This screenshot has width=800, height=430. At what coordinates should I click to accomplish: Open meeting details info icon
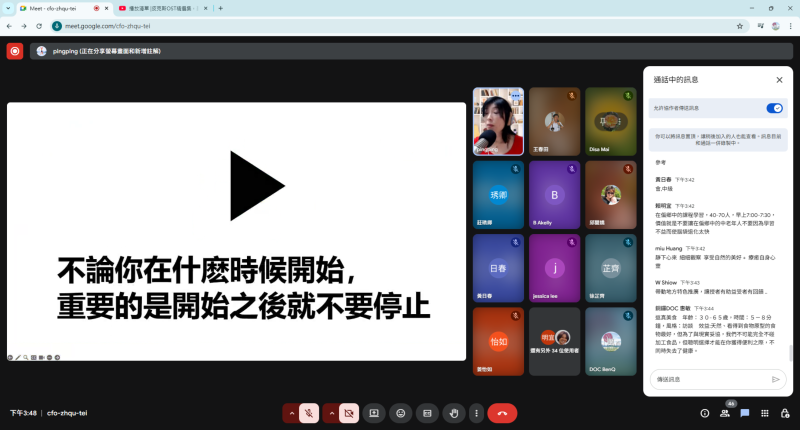coord(705,413)
